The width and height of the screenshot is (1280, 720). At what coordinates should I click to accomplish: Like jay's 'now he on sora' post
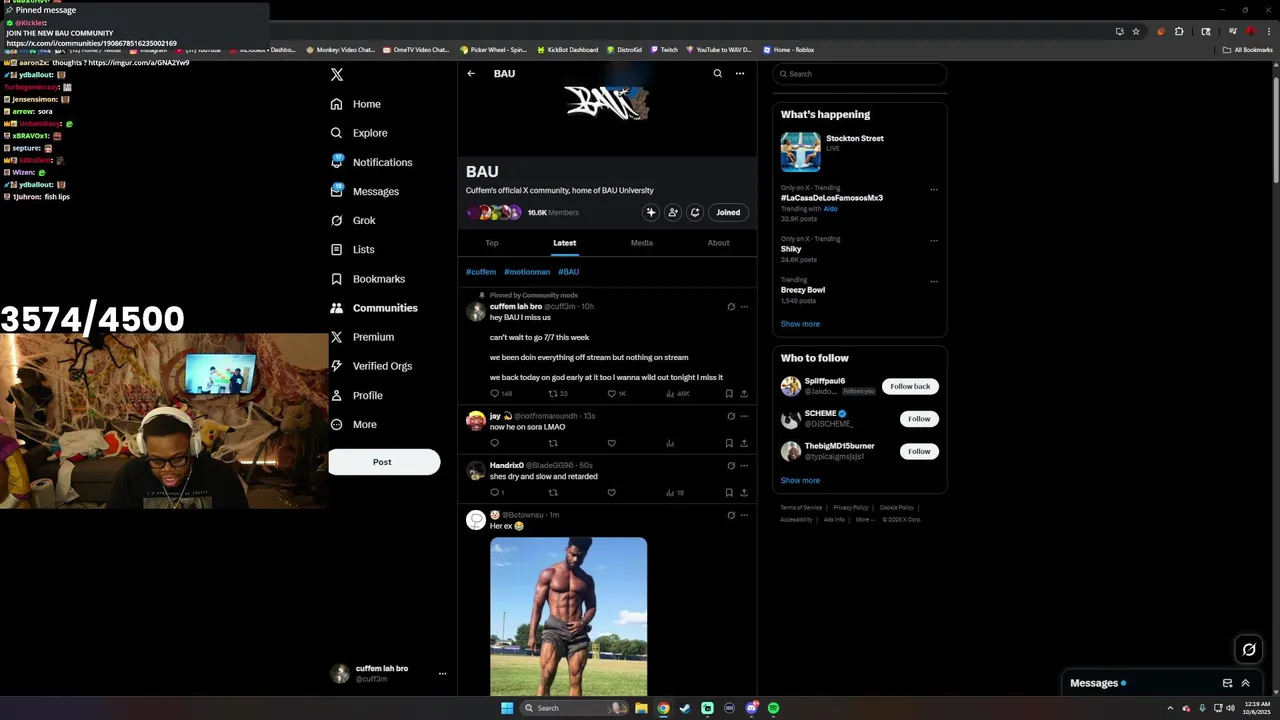[611, 443]
